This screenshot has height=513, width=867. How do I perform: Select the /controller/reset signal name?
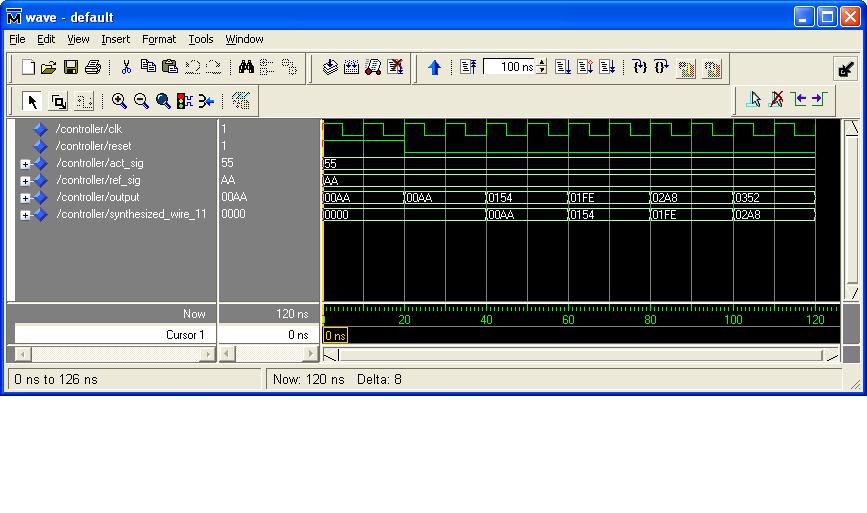(x=94, y=146)
